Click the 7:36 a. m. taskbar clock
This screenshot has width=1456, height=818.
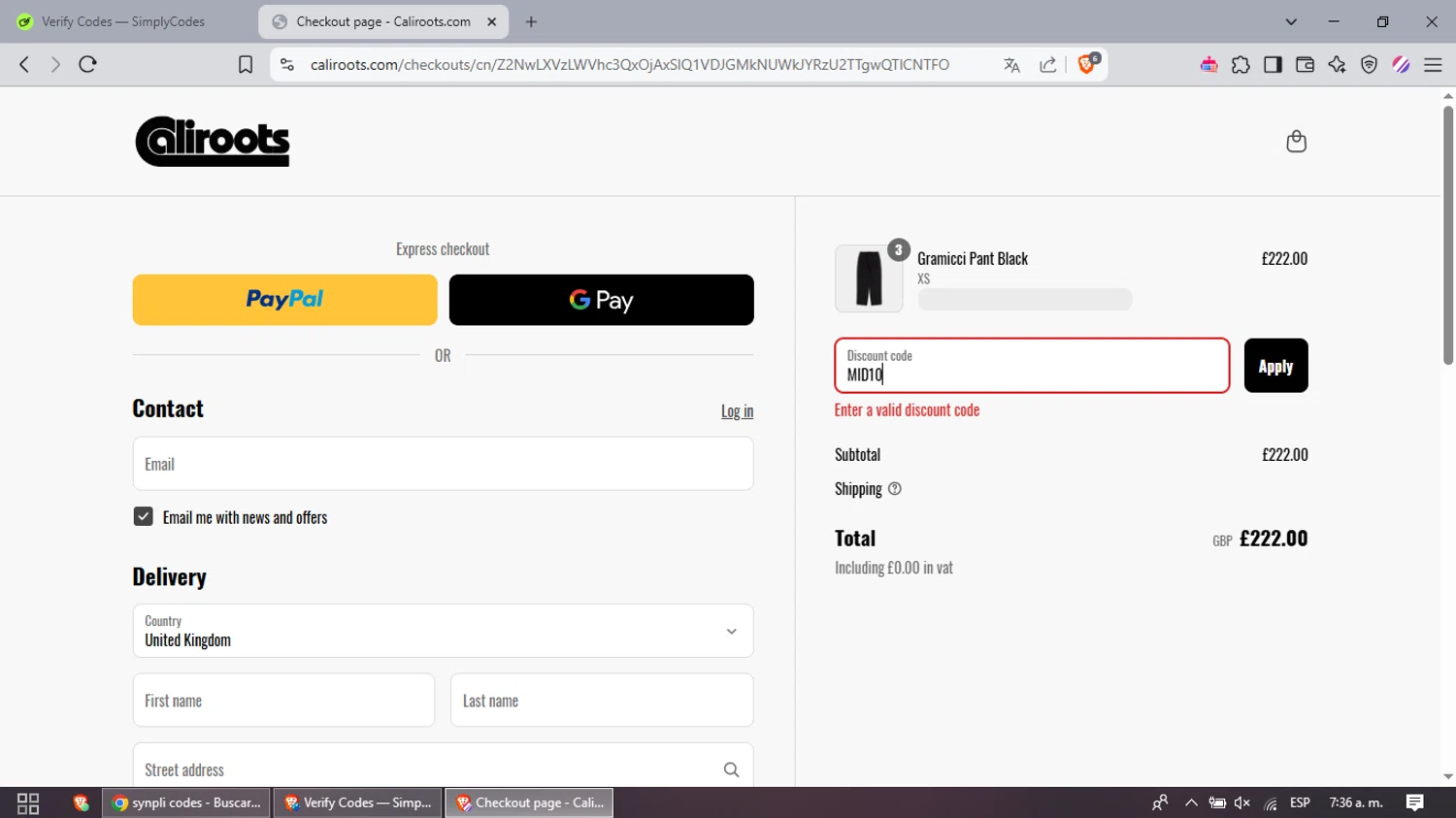(1356, 802)
